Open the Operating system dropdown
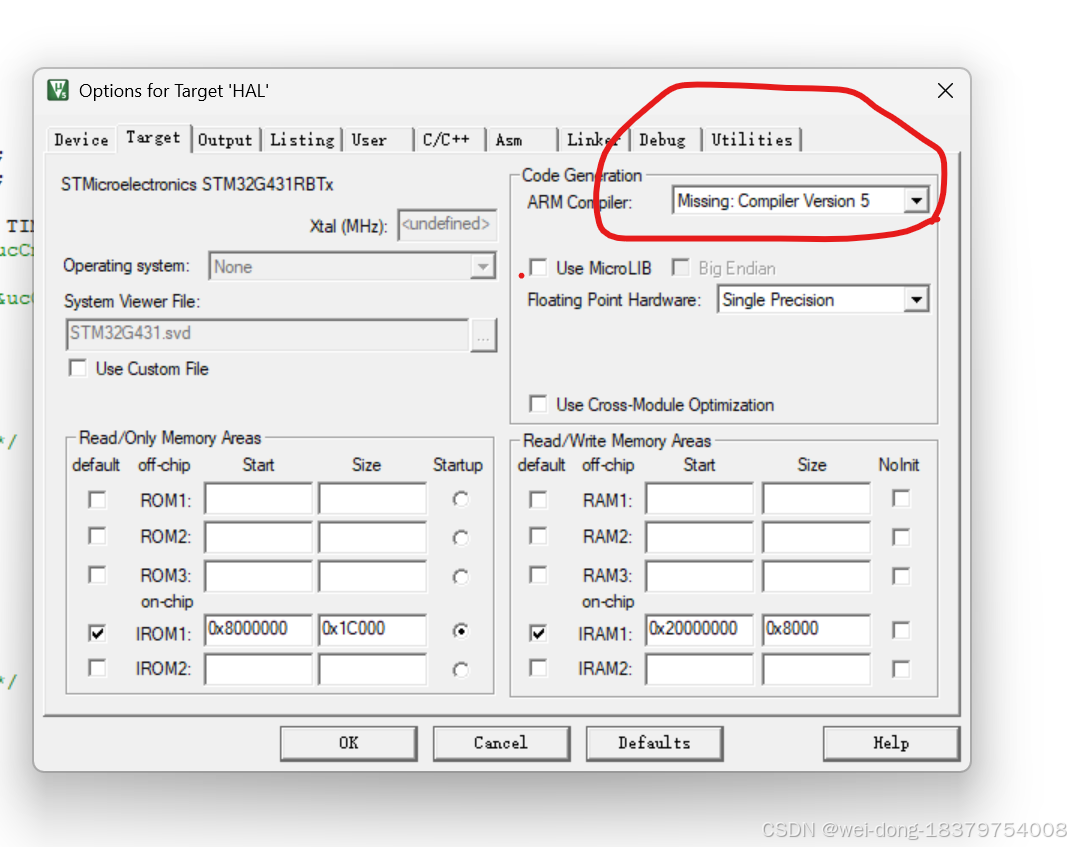The image size is (1071, 847). click(483, 266)
